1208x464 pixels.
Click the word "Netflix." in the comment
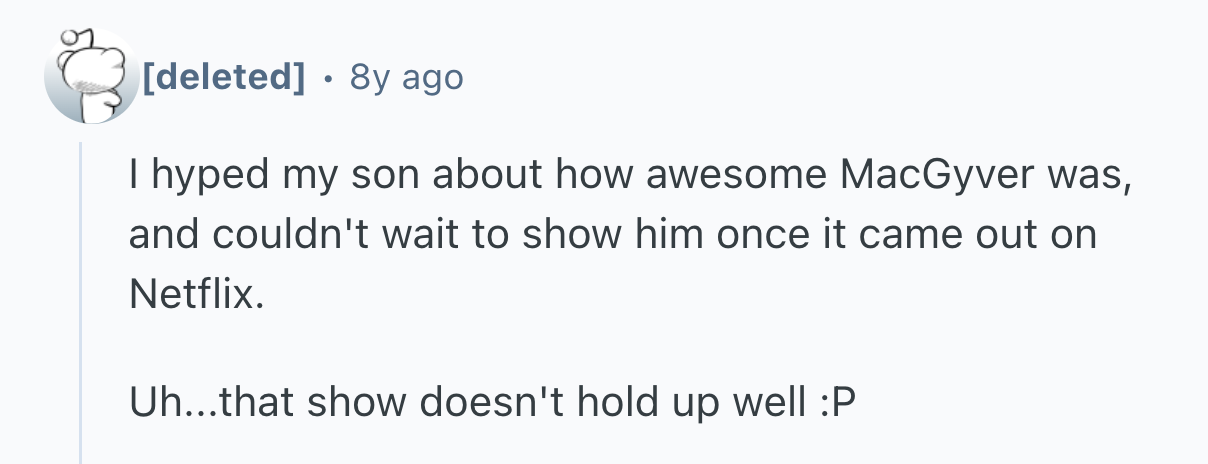(x=199, y=294)
